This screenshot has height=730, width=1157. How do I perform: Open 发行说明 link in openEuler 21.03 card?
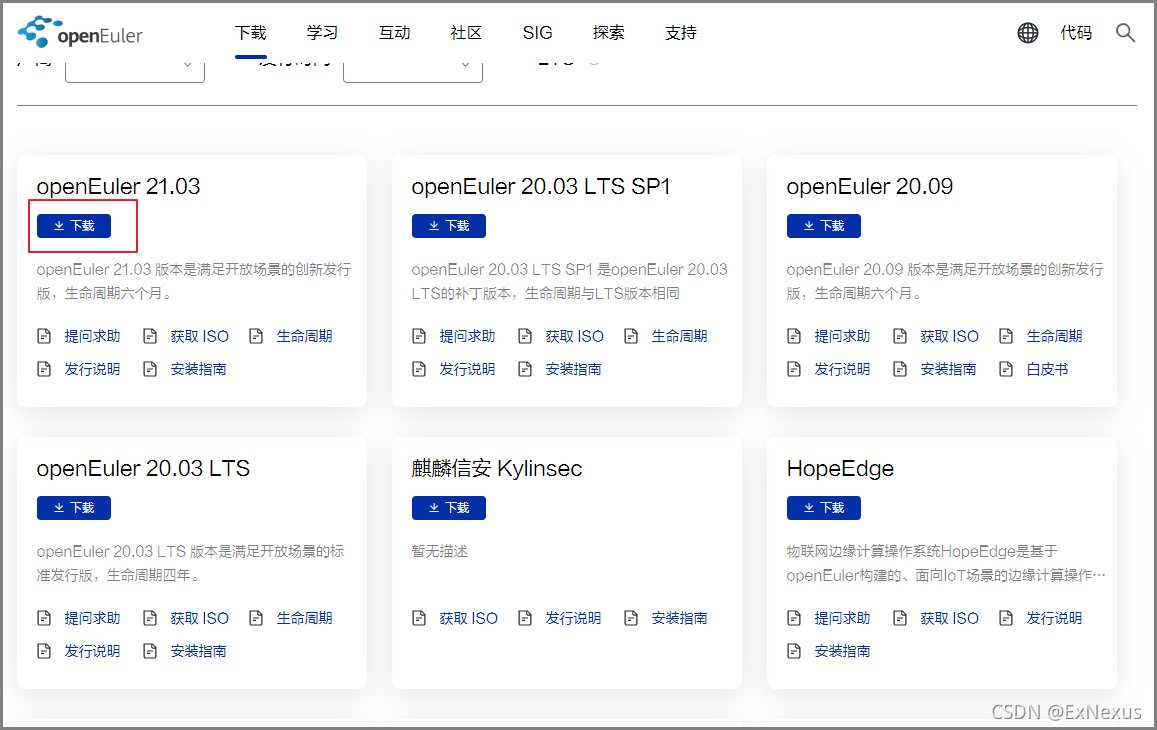[x=92, y=369]
